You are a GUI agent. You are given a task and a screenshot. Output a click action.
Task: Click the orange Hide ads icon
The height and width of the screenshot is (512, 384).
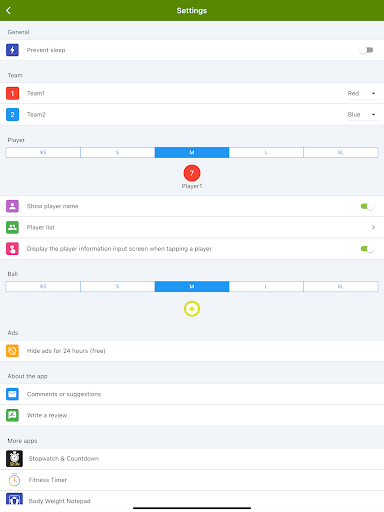point(12,351)
